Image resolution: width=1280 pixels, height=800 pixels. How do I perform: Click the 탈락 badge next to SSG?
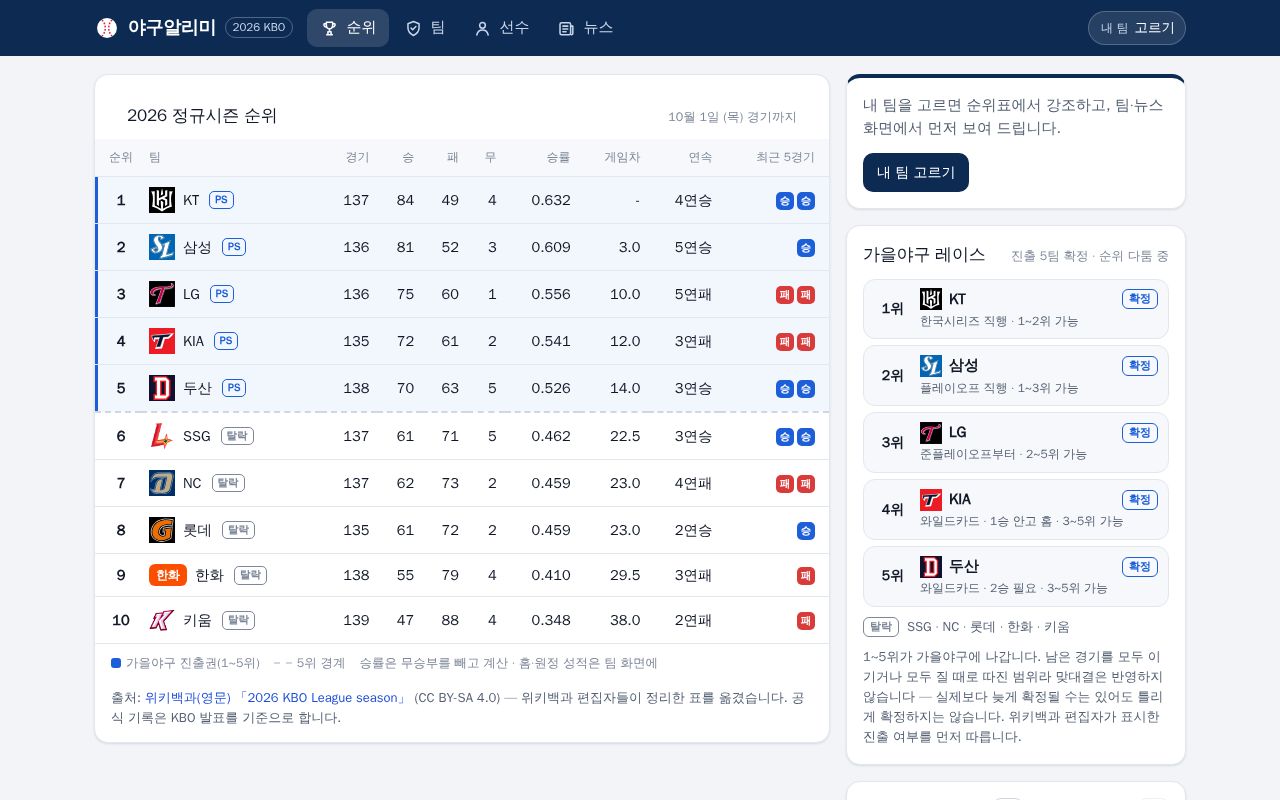point(237,436)
